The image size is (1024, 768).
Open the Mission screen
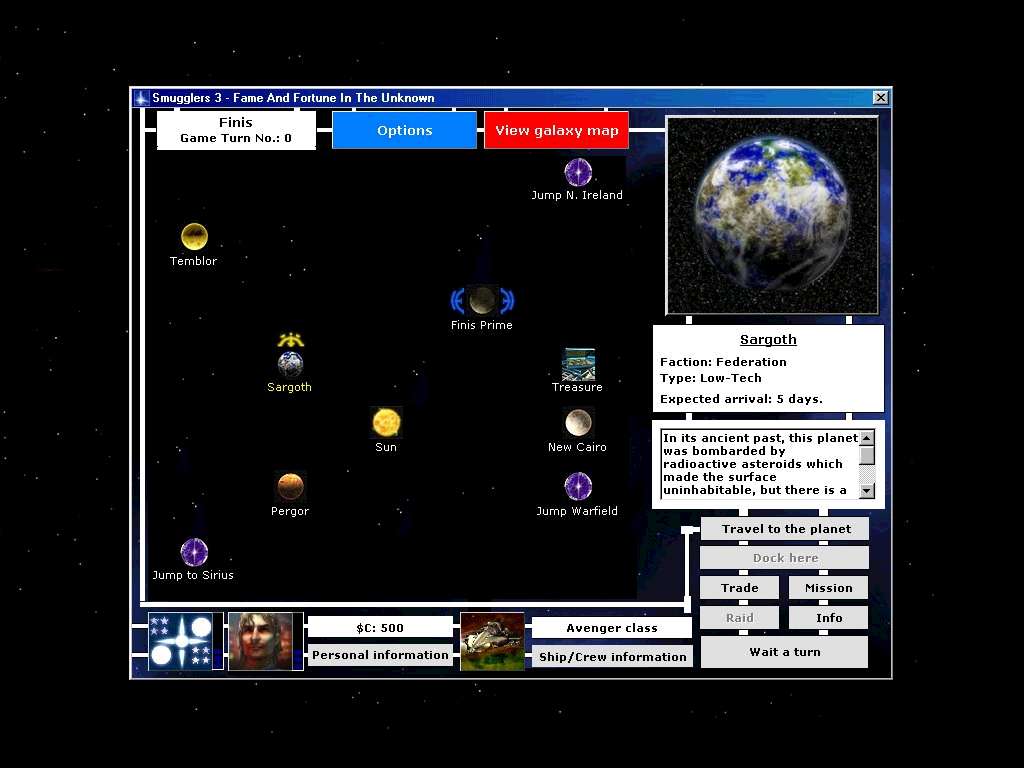click(828, 588)
